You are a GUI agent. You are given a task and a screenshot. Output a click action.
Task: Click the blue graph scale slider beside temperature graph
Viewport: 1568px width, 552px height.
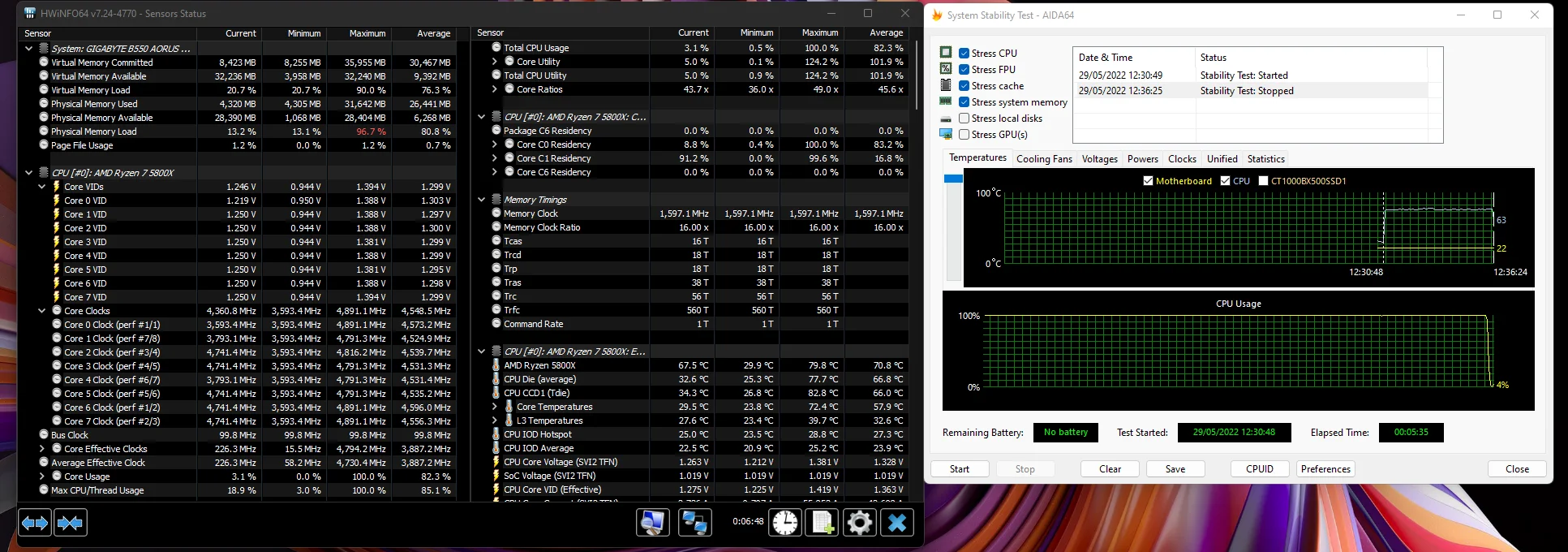pos(953,179)
